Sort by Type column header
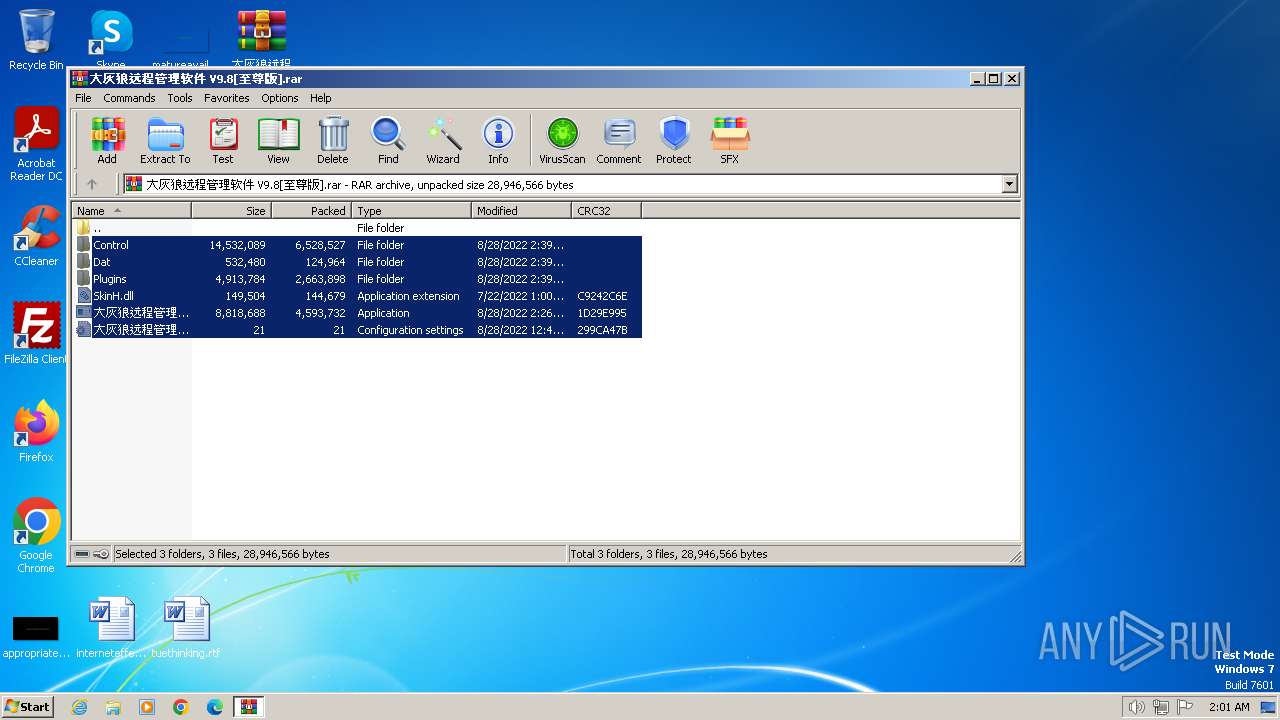 click(411, 211)
